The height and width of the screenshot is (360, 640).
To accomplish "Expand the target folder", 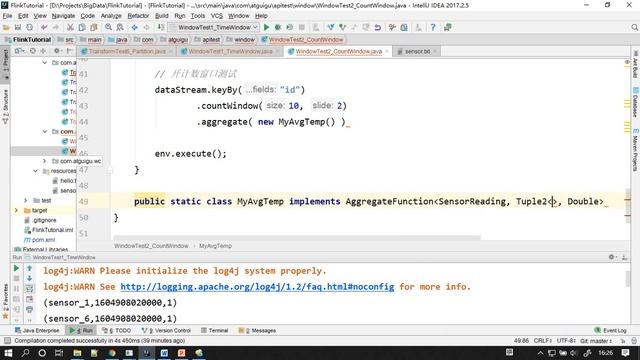I will coord(16,210).
